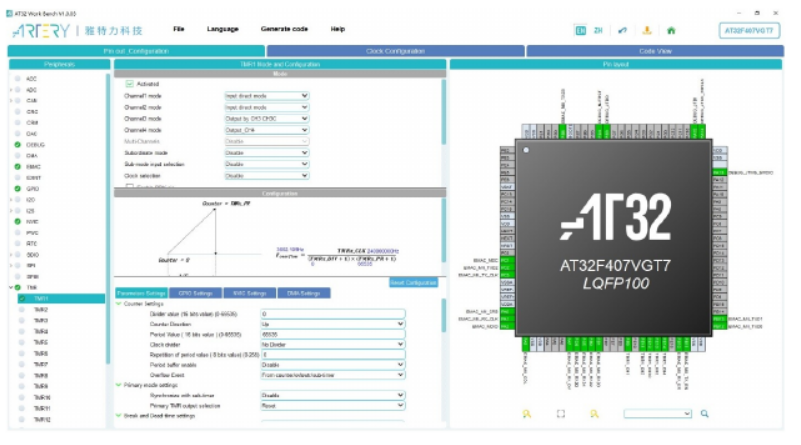The image size is (801, 445).
Task: Select Parameter Settings tab
Action: (x=141, y=293)
